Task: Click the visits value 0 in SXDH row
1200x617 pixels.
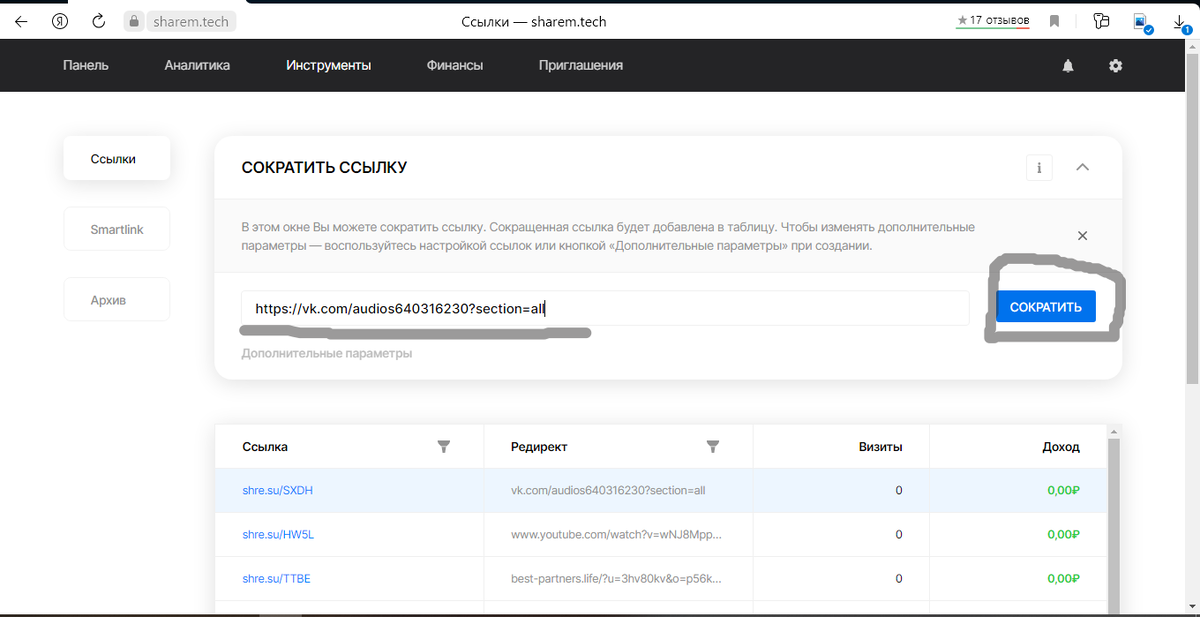Action: [899, 491]
